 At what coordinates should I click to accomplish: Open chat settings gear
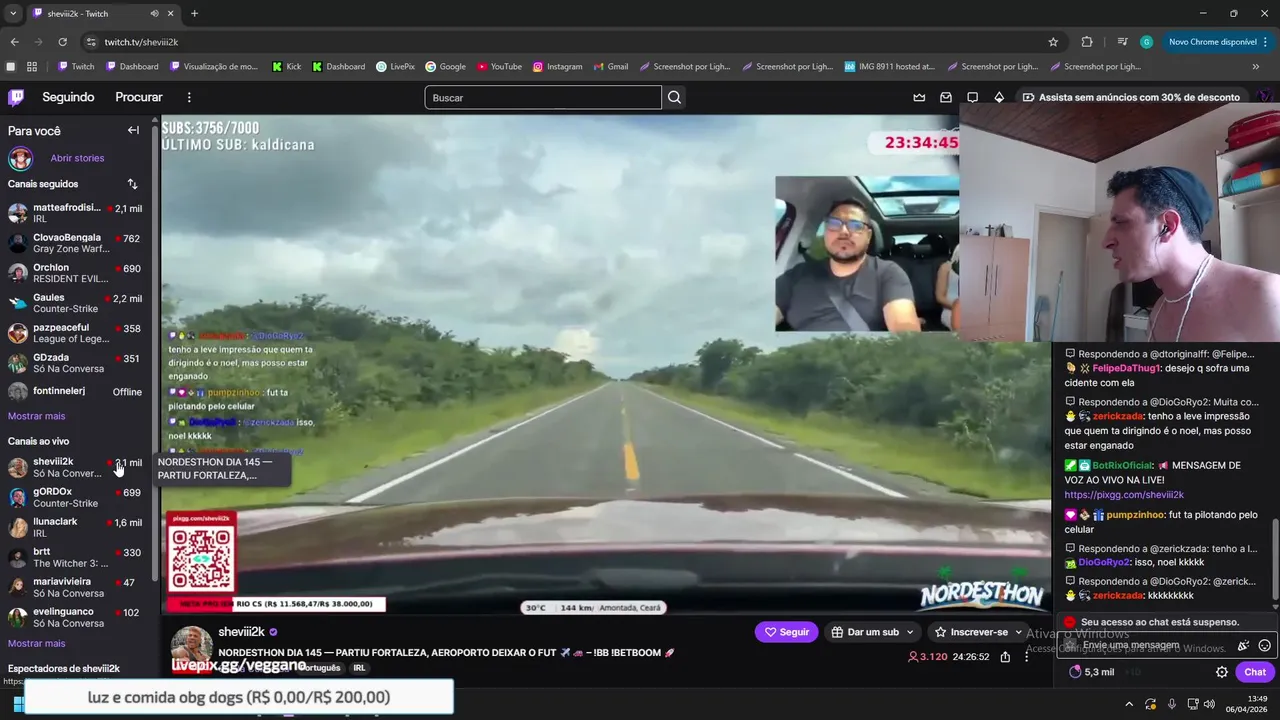1221,672
